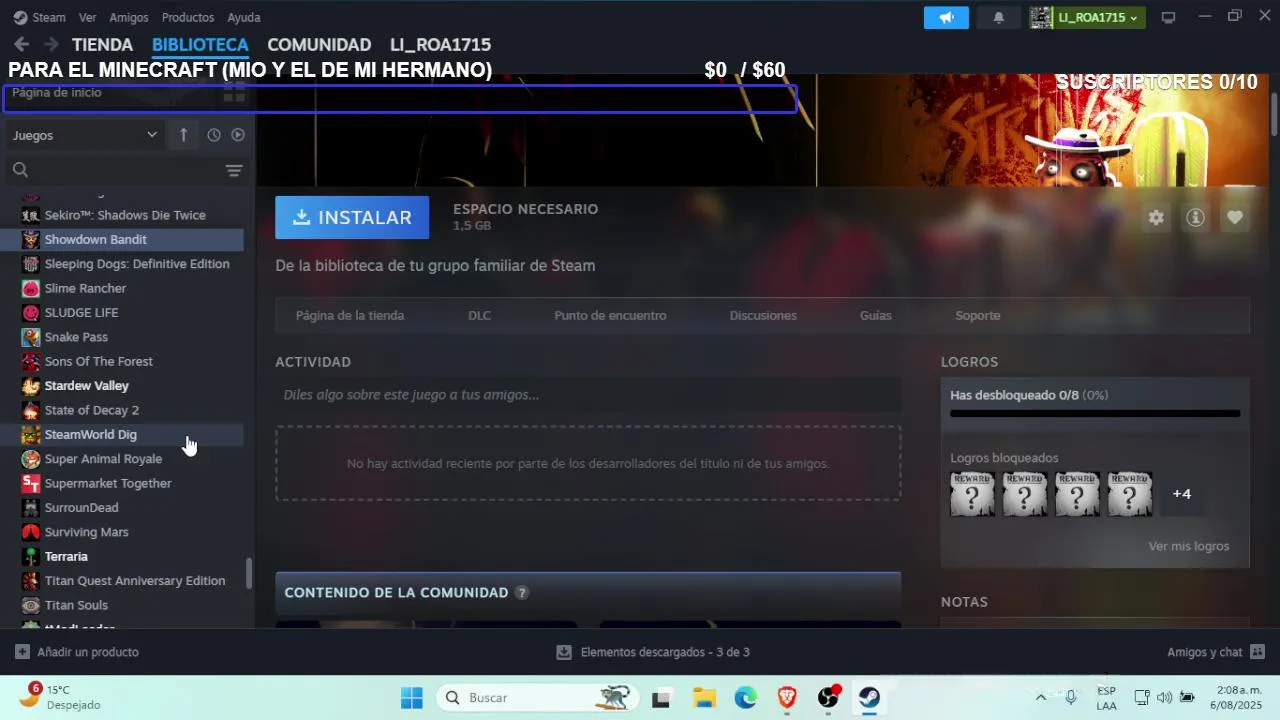Click the +4 locked achievements indicator
The image size is (1280, 720).
pos(1182,494)
